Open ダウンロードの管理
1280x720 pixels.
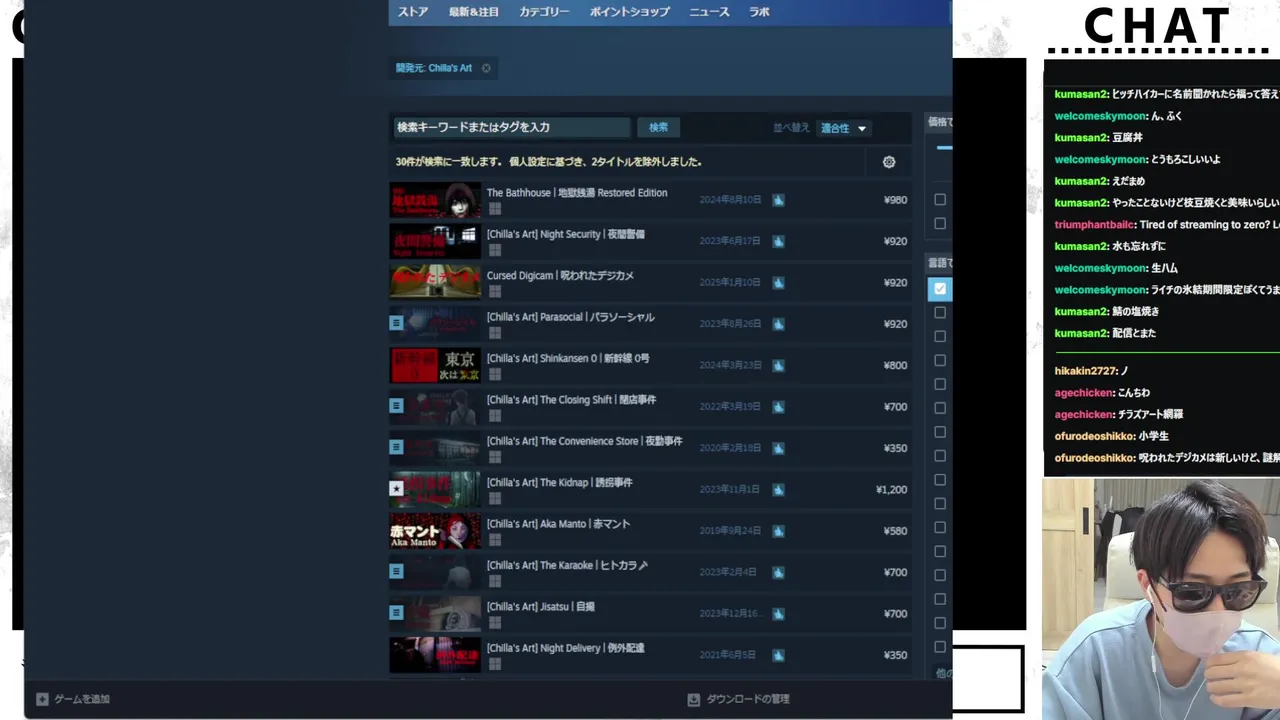(748, 699)
